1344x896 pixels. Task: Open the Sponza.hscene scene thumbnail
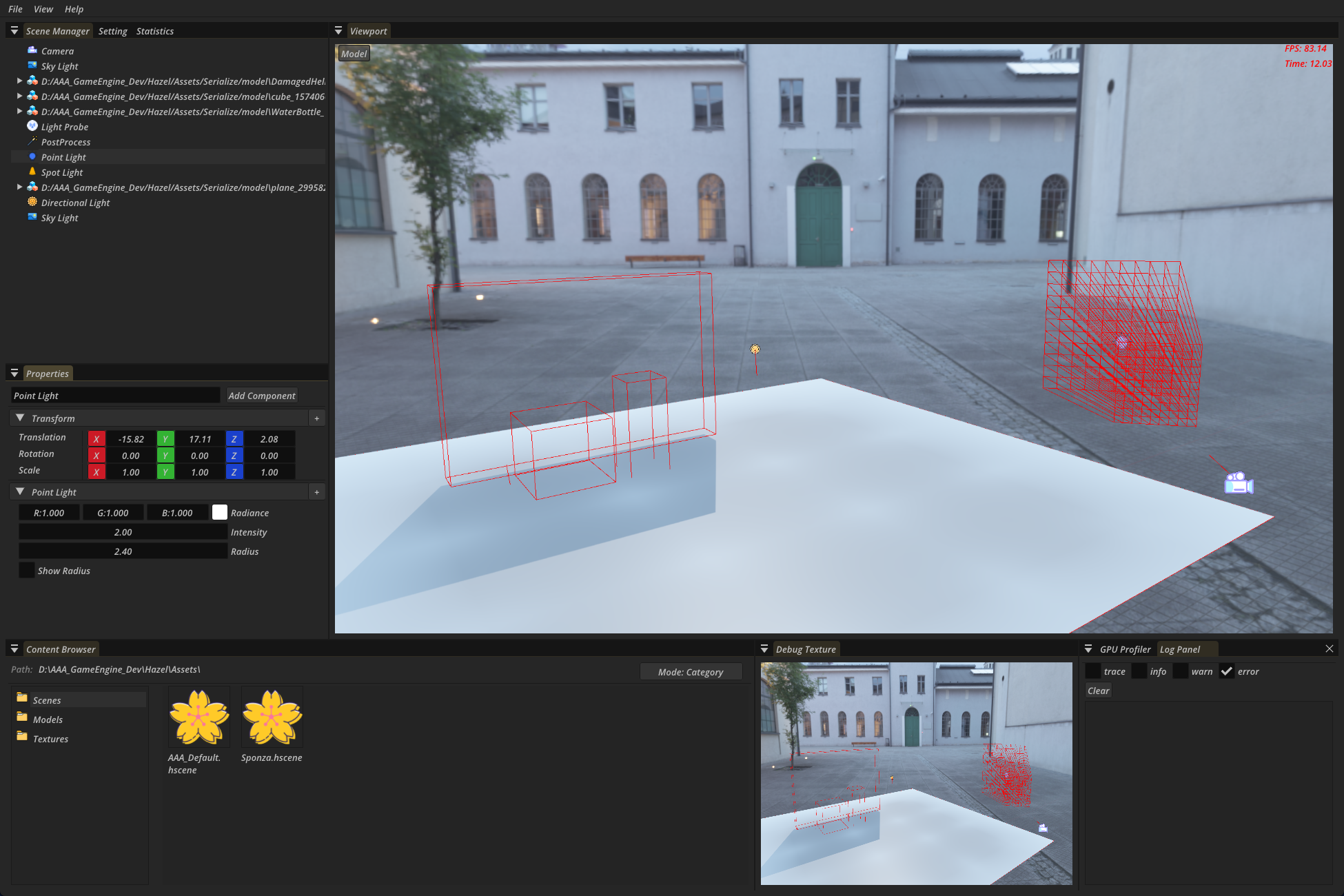tap(271, 717)
